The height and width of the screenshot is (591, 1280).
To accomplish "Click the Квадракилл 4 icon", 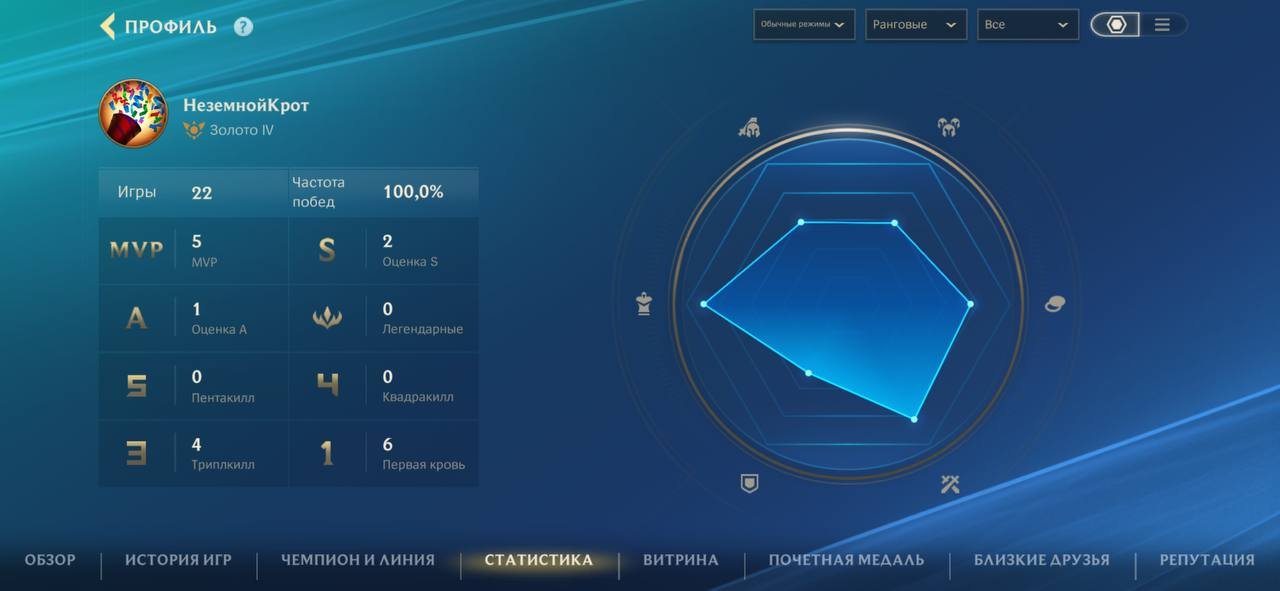I will click(327, 385).
